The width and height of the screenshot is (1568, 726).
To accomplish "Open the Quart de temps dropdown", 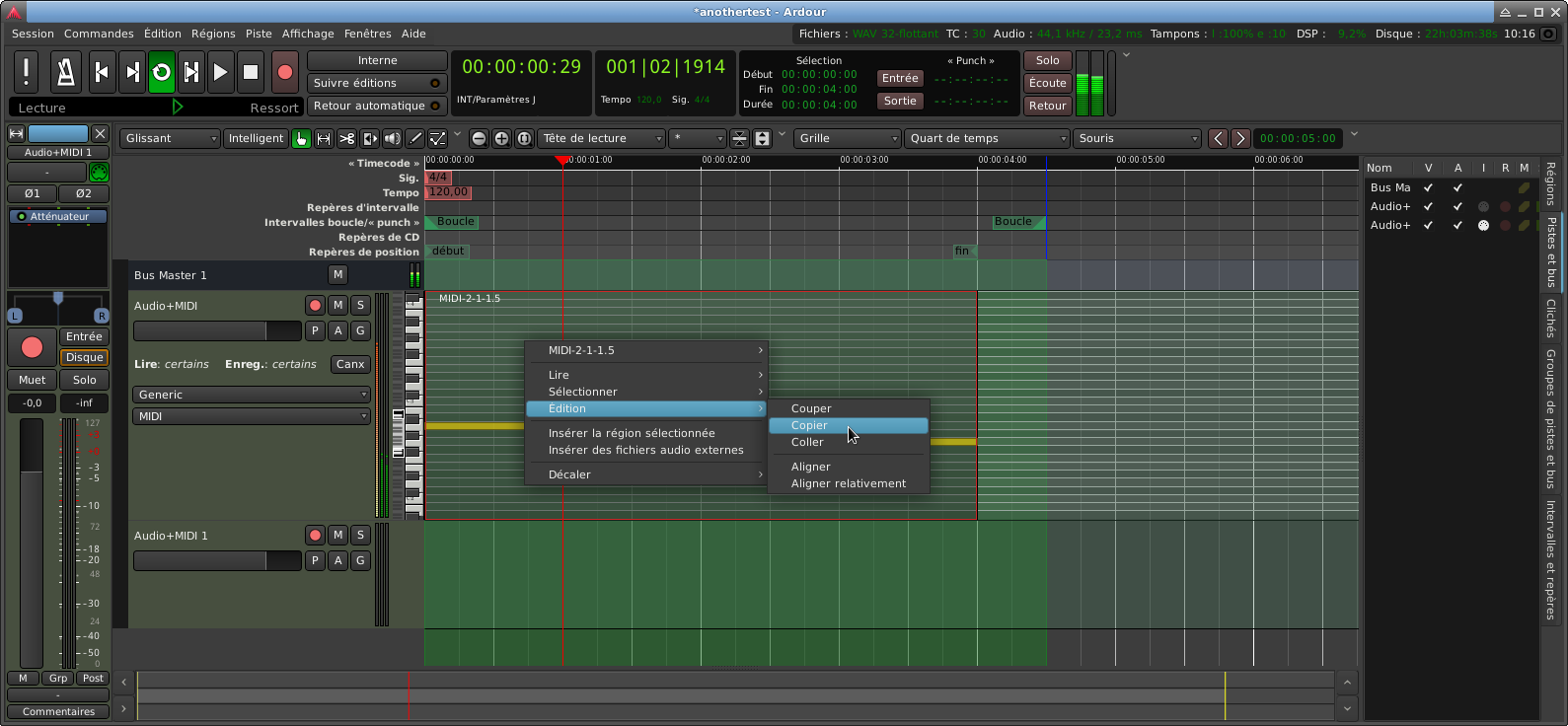I will pyautogui.click(x=987, y=139).
